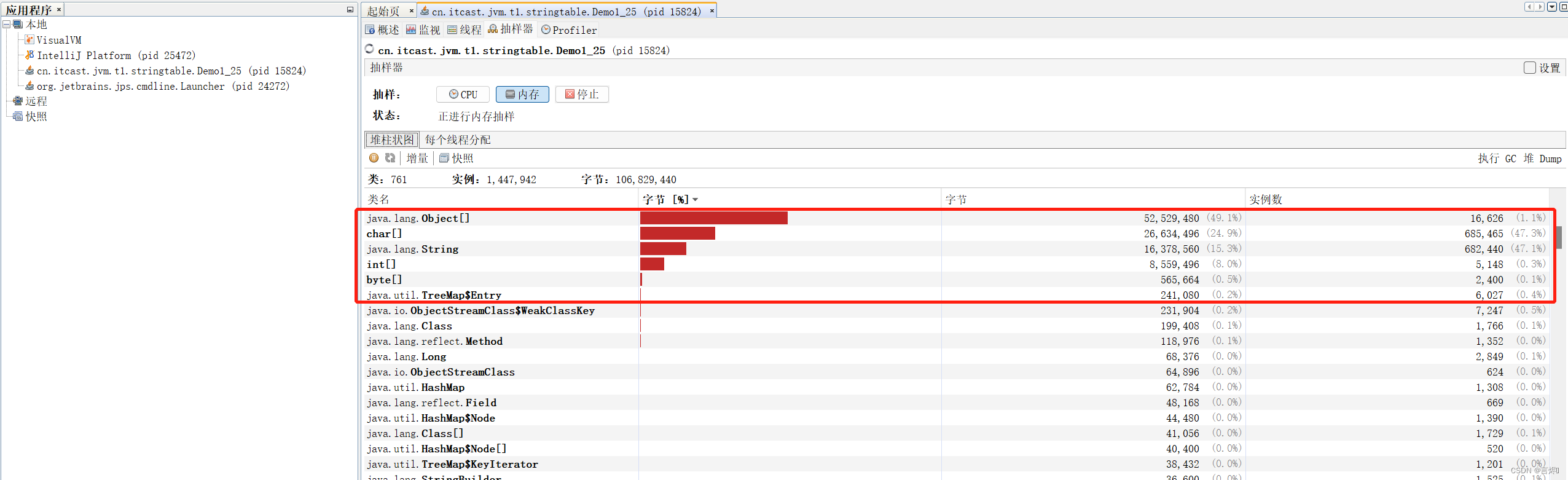Switch to 堆柱状图 sub-tab

(x=392, y=140)
